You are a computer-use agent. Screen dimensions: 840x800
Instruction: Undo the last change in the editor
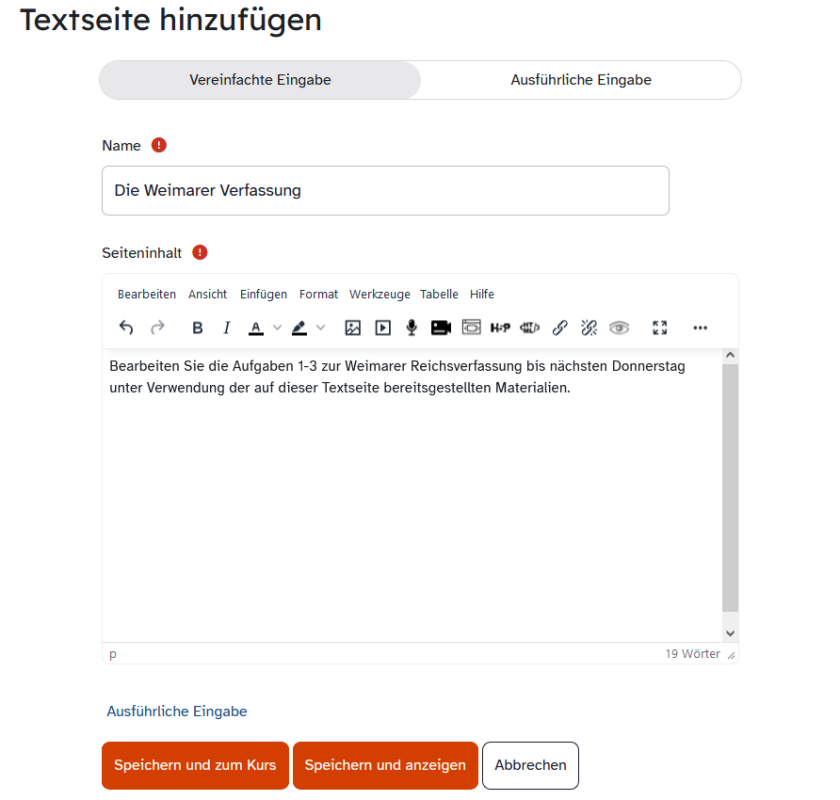[125, 327]
